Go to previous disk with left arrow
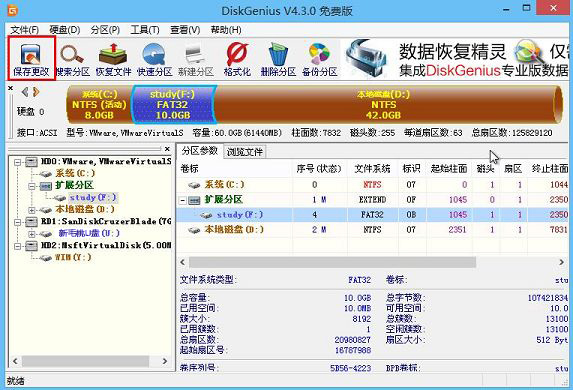The image size is (573, 390). [25, 92]
